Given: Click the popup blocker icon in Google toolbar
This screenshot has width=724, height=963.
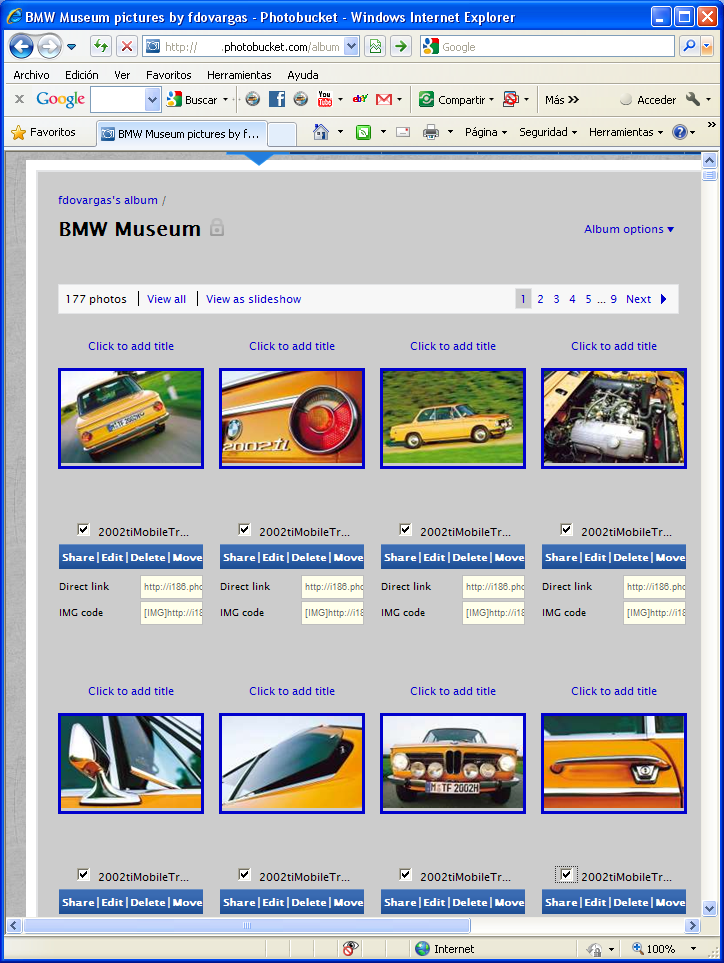Looking at the screenshot, I should [x=510, y=99].
